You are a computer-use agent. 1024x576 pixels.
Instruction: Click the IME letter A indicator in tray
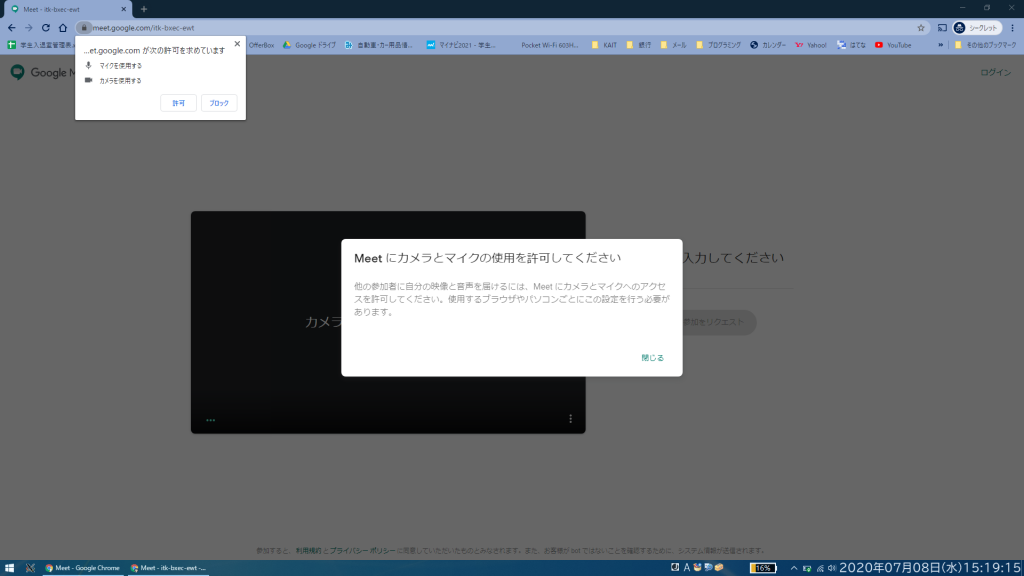click(686, 568)
